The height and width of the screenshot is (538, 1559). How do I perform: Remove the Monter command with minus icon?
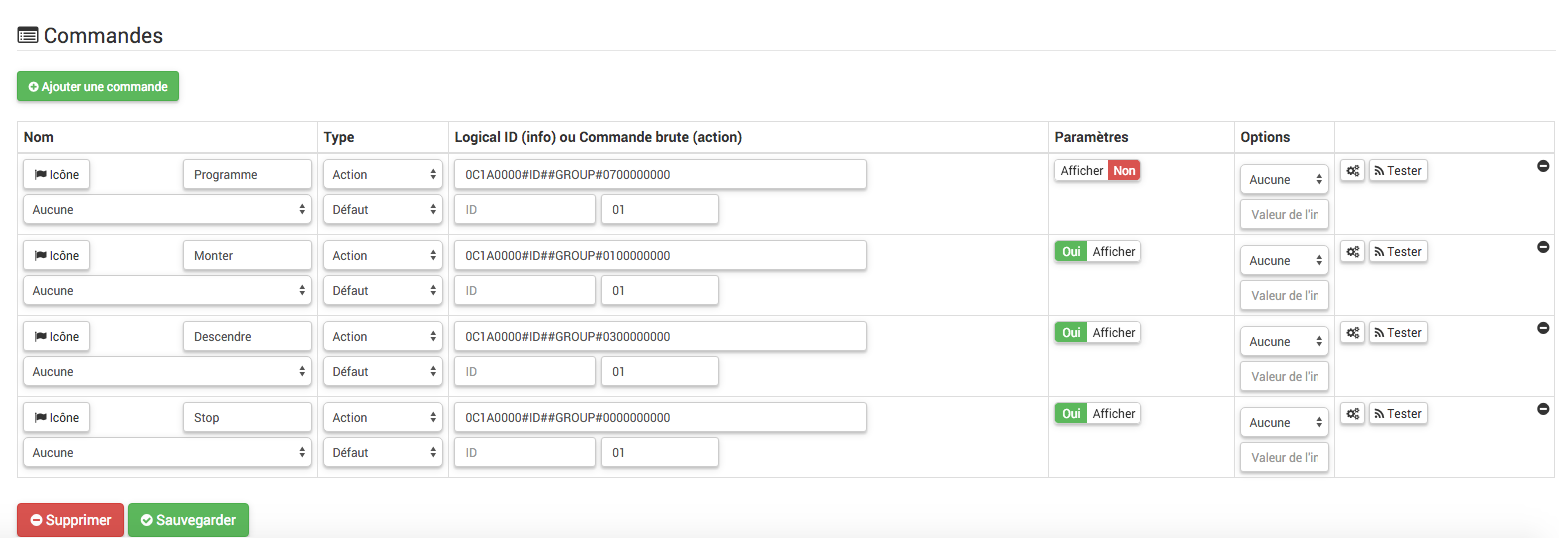tap(1543, 247)
